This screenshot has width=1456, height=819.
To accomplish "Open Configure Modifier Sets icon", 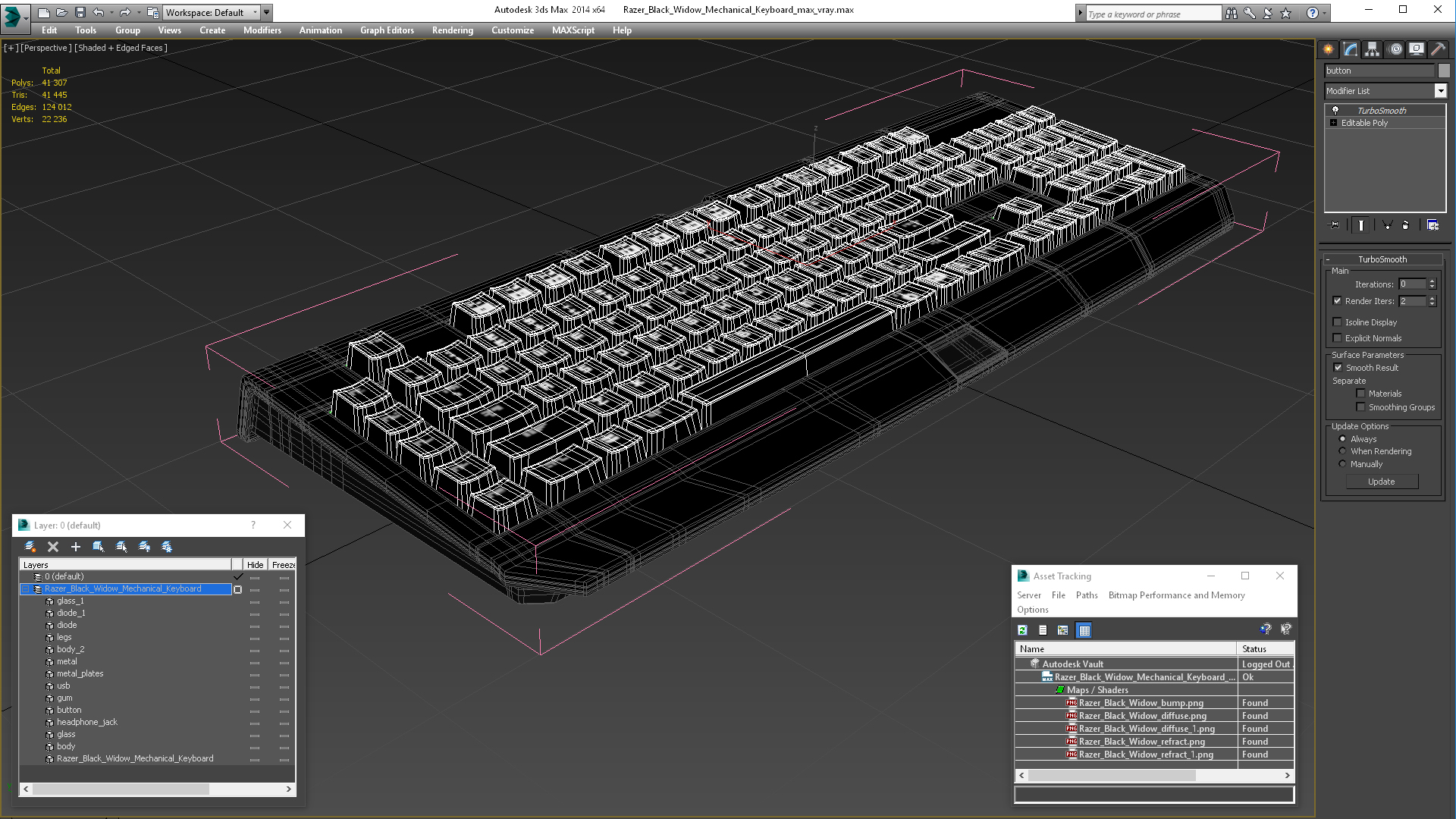I will (x=1432, y=225).
